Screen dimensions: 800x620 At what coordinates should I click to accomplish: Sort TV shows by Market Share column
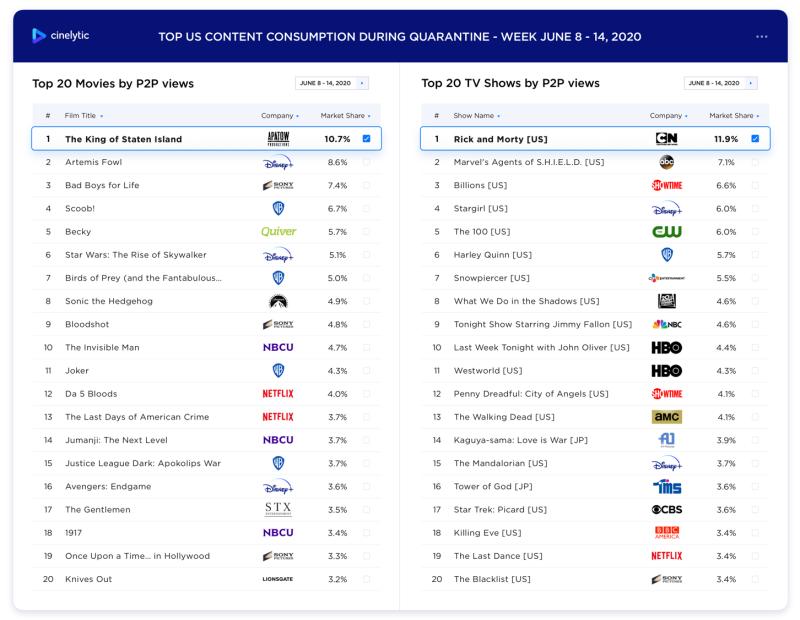click(x=734, y=116)
